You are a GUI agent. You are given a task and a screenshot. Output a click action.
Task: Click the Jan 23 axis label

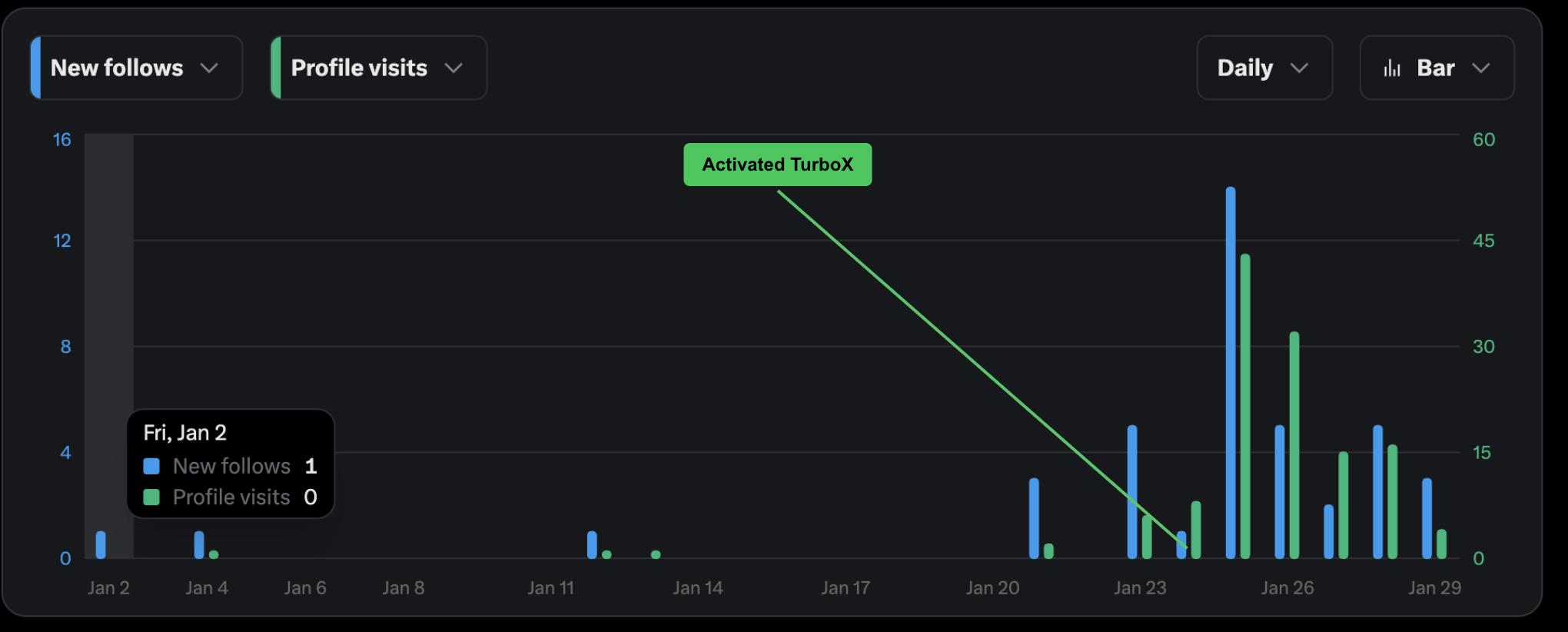coord(1140,588)
